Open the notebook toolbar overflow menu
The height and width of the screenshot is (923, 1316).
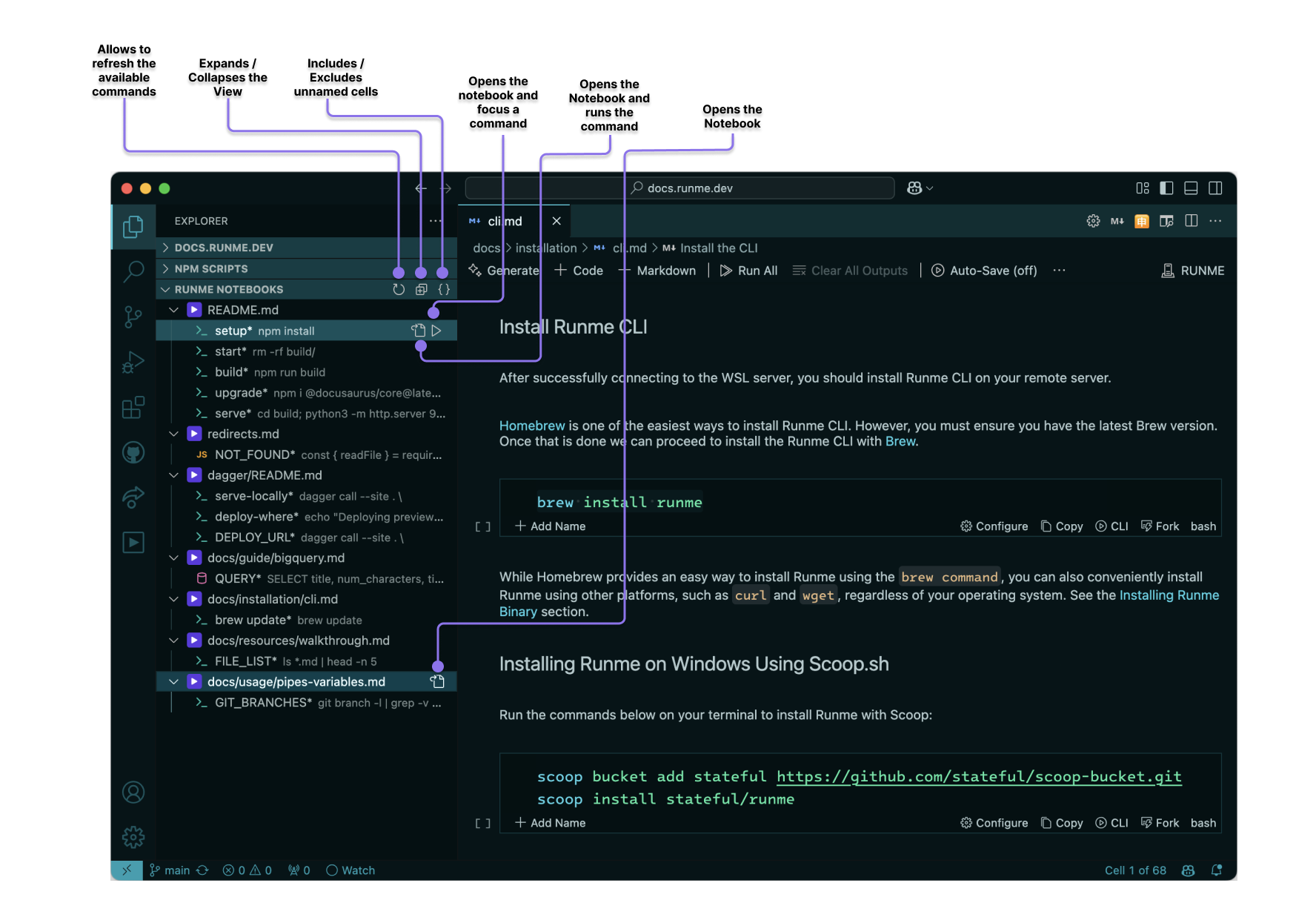pyautogui.click(x=1059, y=271)
